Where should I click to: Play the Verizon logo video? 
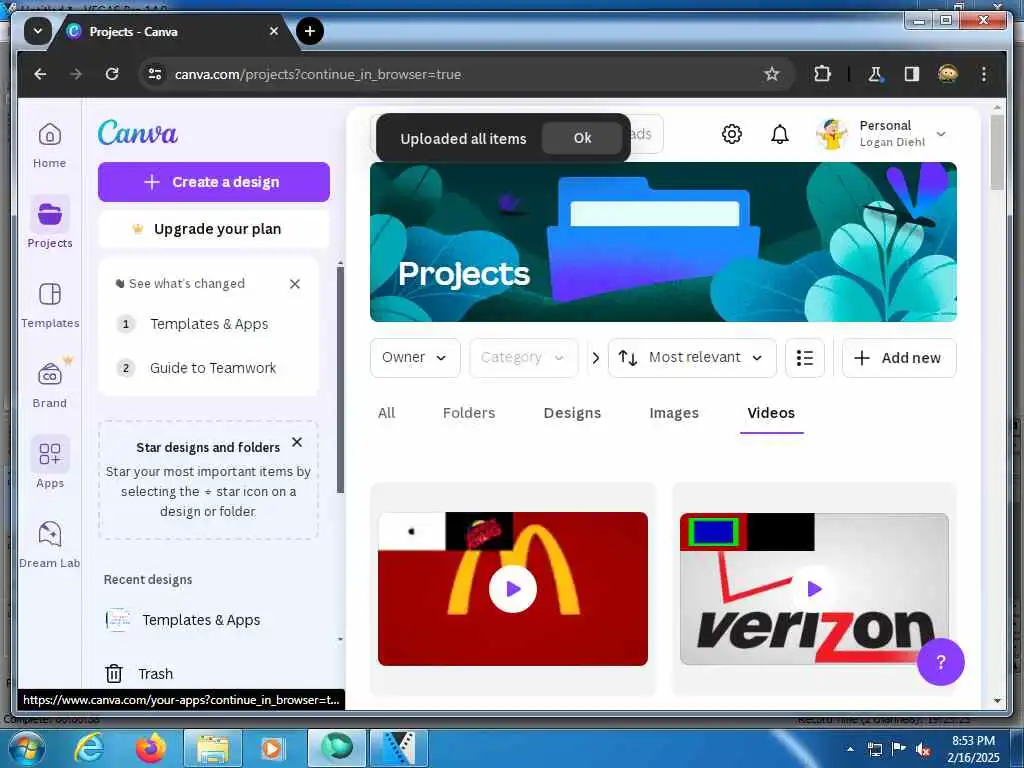point(814,589)
